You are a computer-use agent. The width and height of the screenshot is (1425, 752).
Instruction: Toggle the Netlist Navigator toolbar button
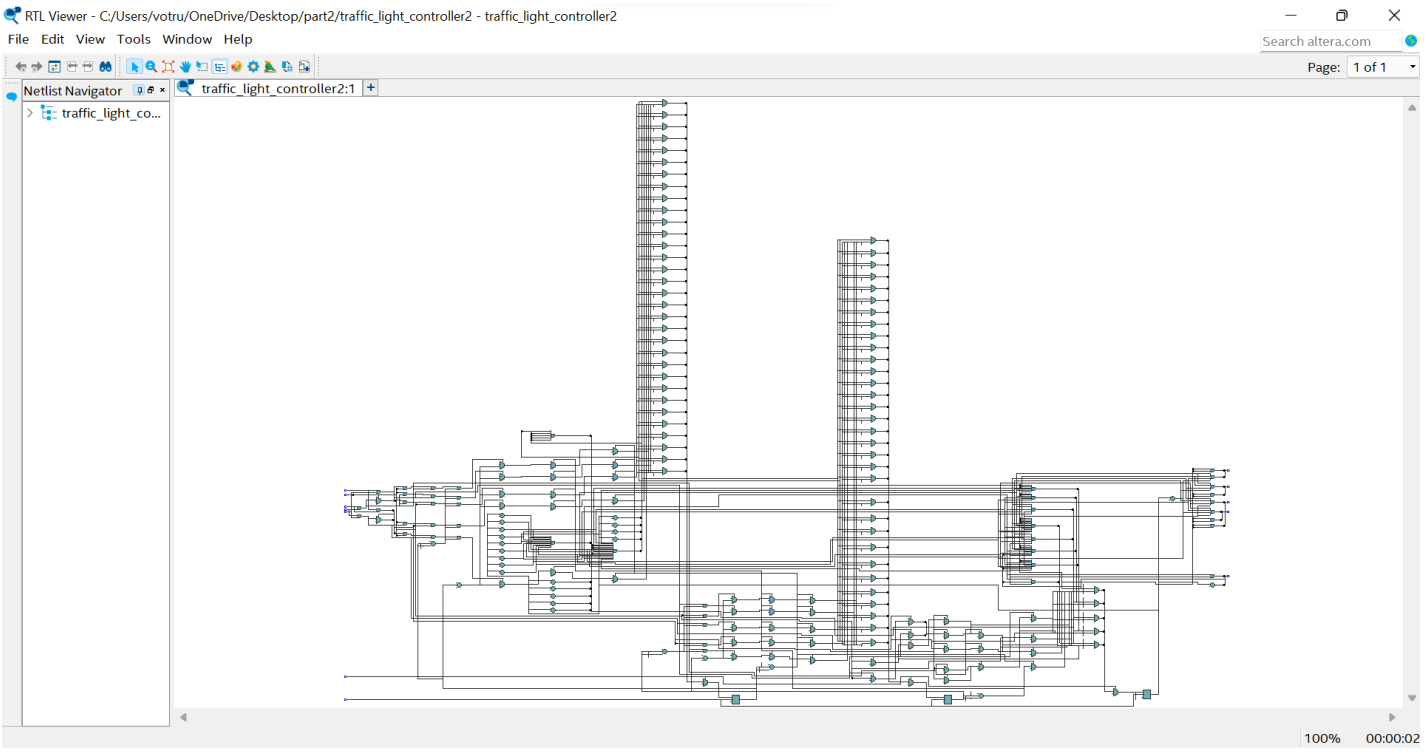coord(219,67)
